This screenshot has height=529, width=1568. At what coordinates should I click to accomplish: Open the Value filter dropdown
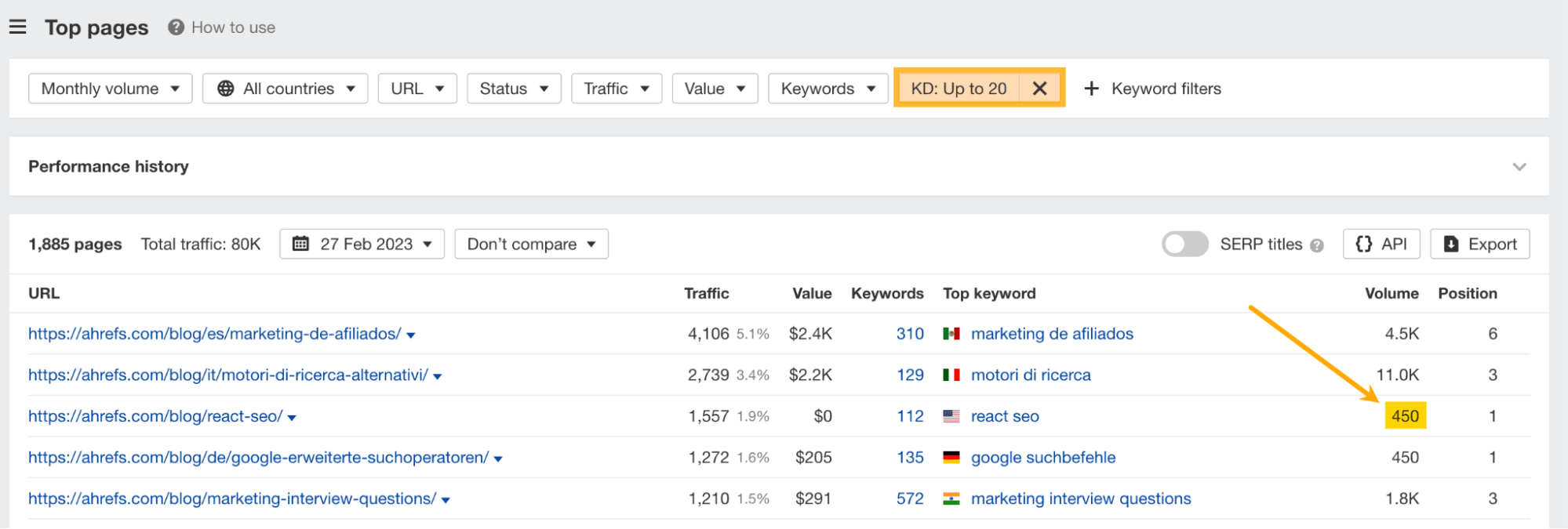pos(715,89)
